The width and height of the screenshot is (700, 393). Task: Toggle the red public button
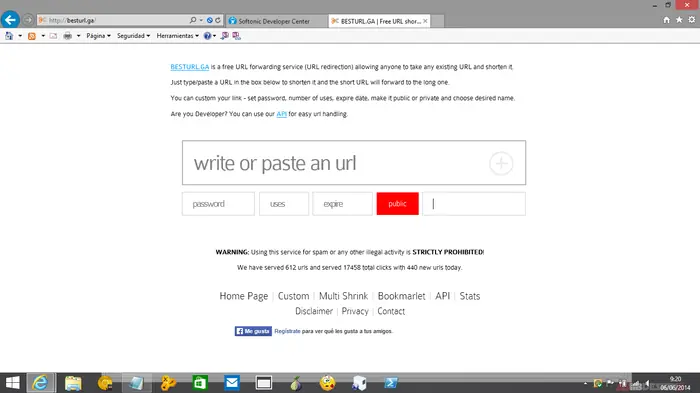point(397,204)
